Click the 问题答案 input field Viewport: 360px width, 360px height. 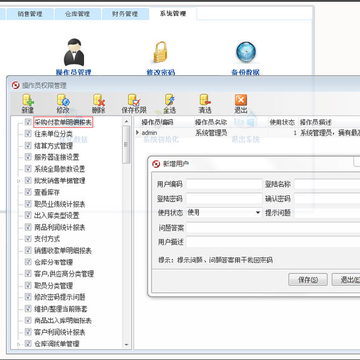pyautogui.click(x=273, y=228)
